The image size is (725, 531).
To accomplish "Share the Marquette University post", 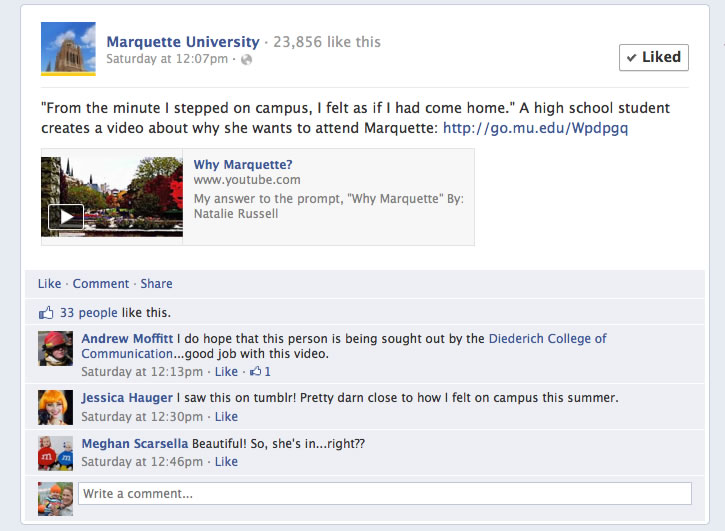I will [x=156, y=284].
